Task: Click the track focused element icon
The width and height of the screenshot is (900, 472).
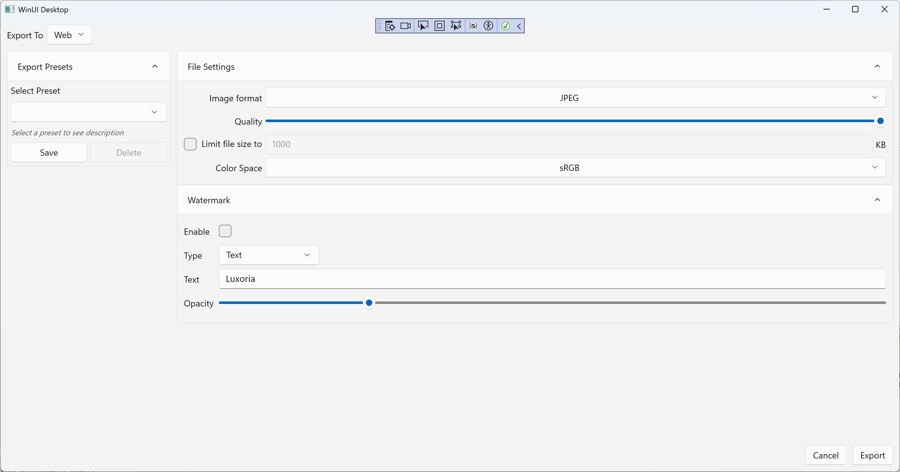Action: 456,26
